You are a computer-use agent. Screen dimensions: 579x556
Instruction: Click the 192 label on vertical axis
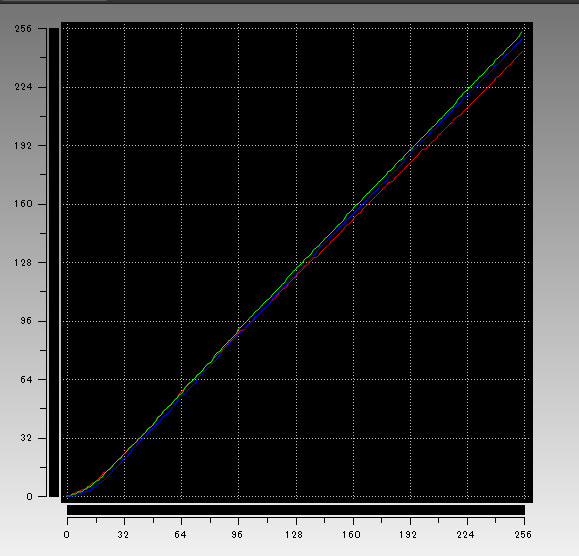(x=24, y=145)
